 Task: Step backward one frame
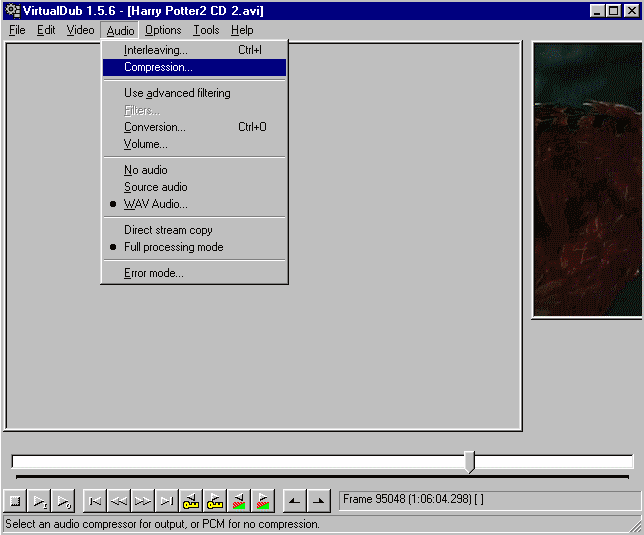pyautogui.click(x=119, y=501)
